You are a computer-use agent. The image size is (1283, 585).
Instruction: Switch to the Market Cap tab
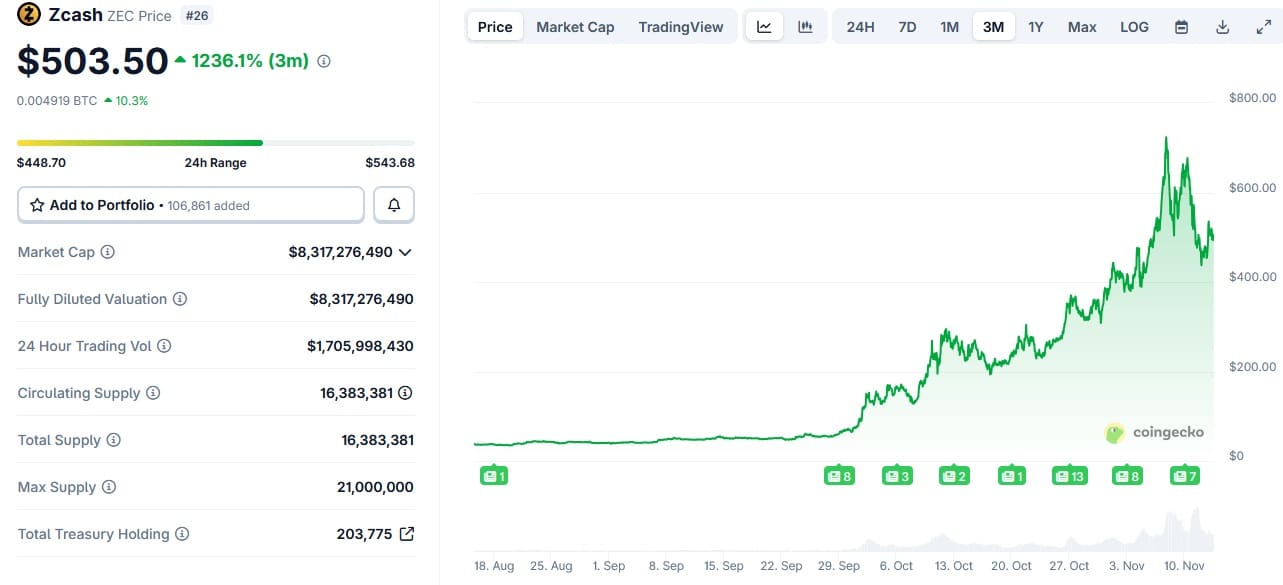(575, 27)
